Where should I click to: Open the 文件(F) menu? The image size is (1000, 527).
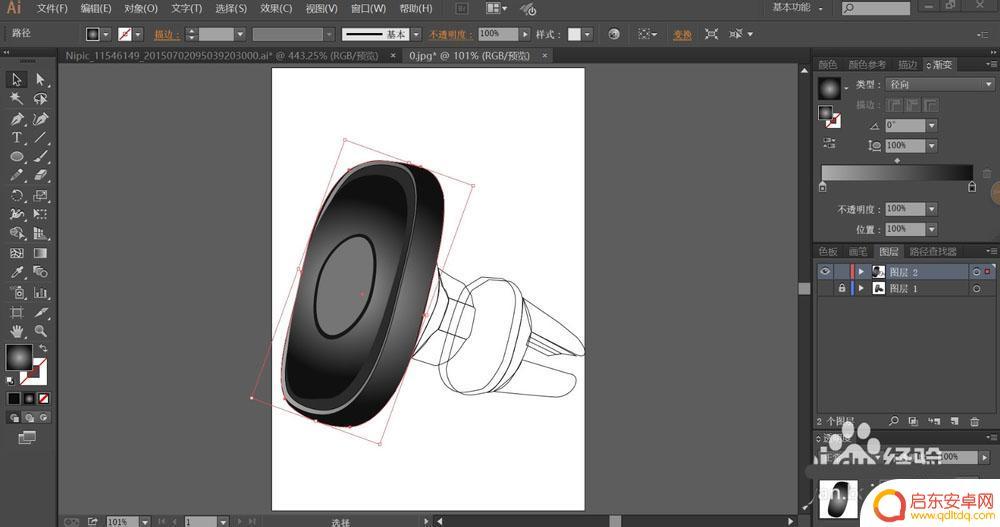click(x=52, y=8)
